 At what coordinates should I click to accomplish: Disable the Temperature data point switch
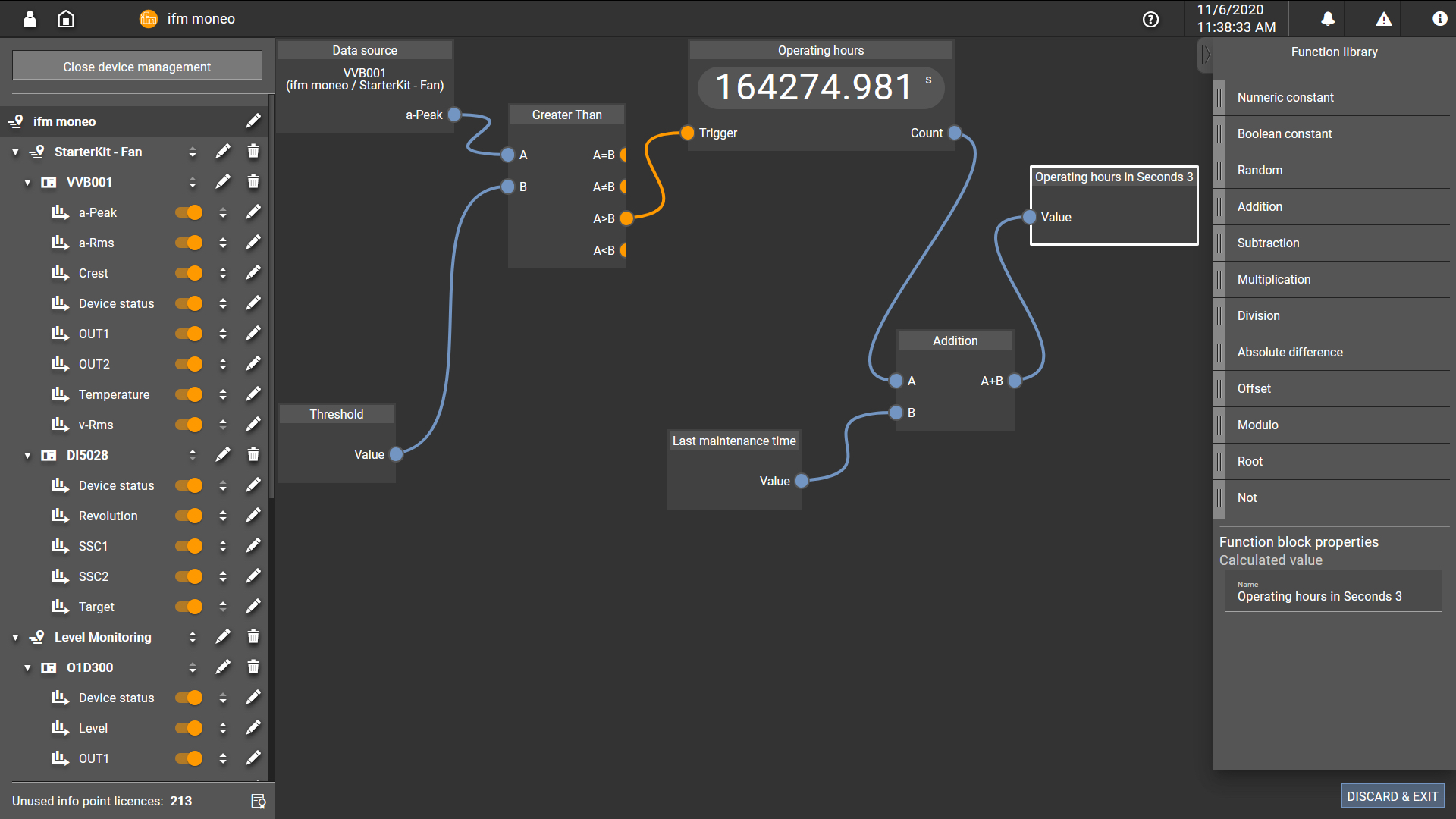click(189, 394)
